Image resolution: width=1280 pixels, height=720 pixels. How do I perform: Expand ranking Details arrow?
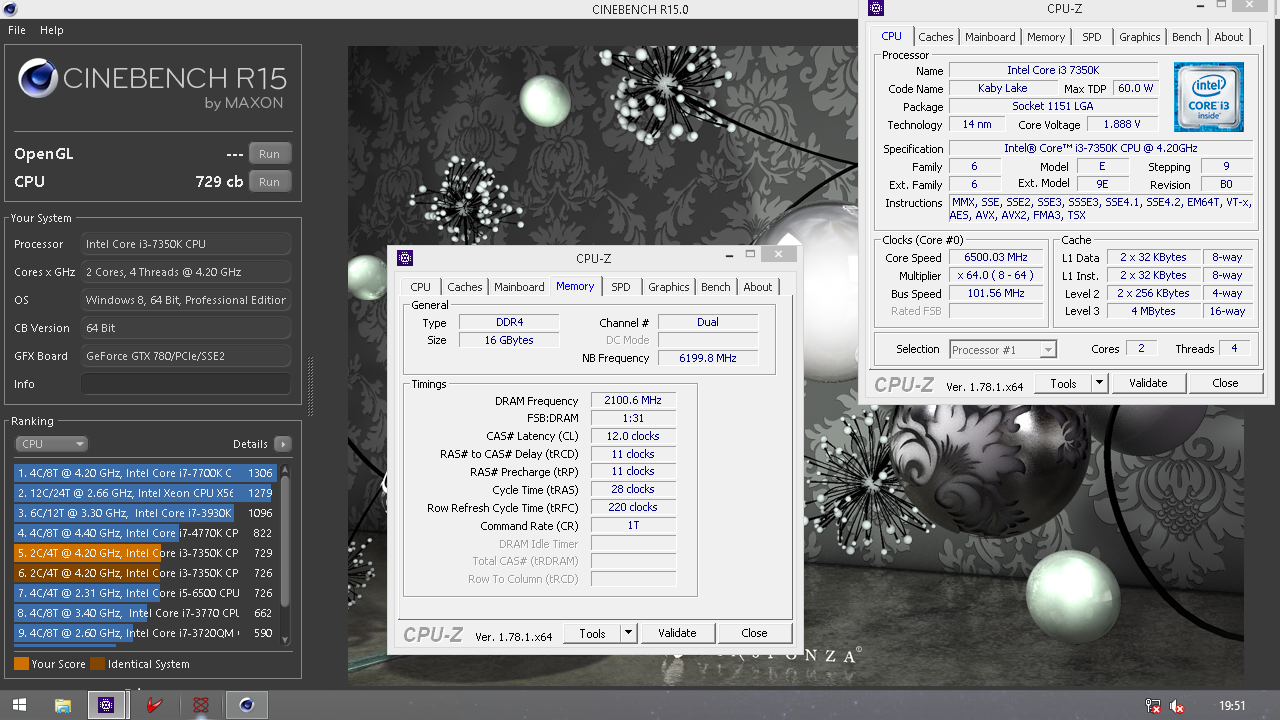click(283, 444)
